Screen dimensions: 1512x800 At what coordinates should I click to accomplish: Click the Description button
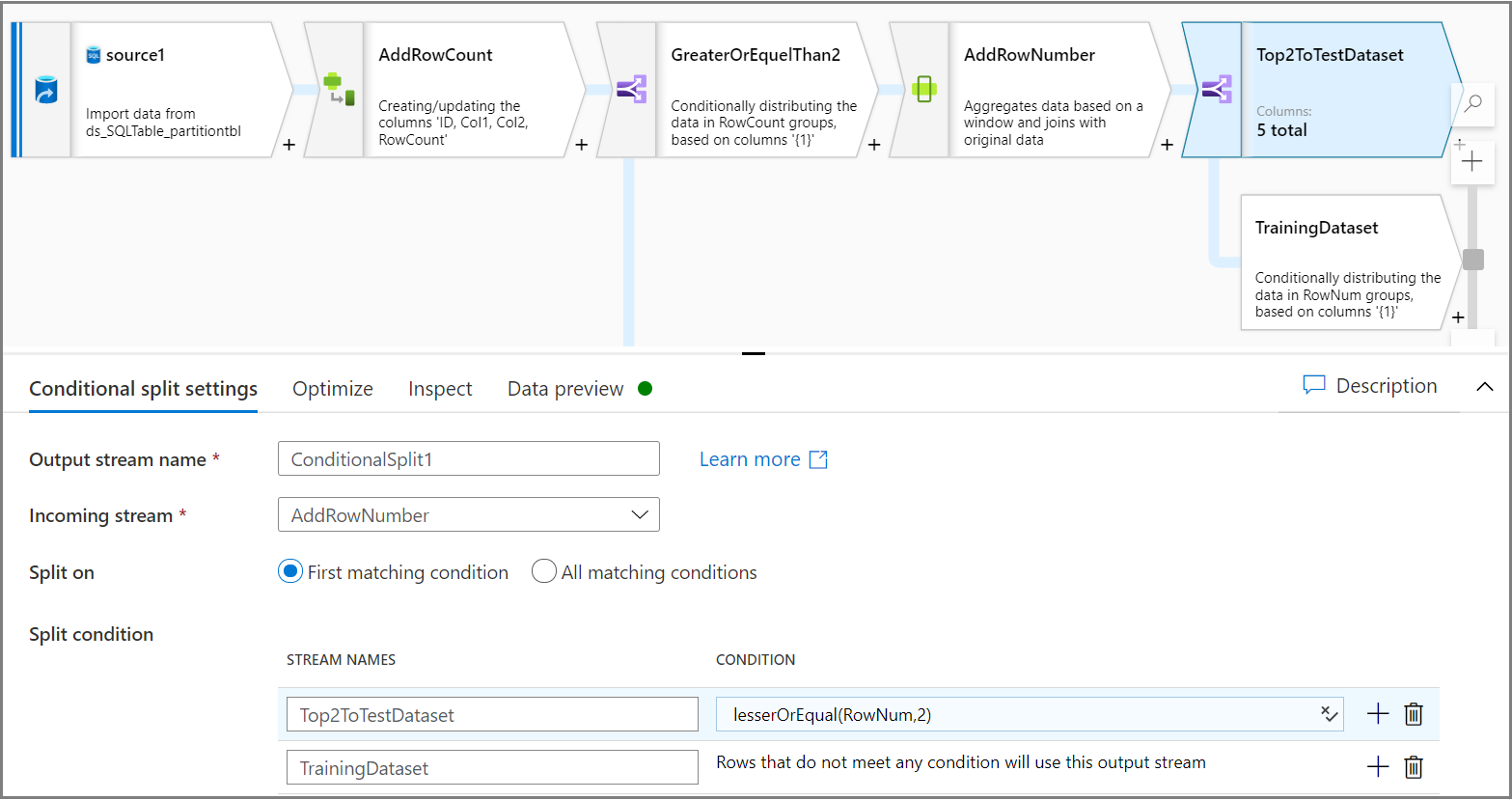point(1370,386)
